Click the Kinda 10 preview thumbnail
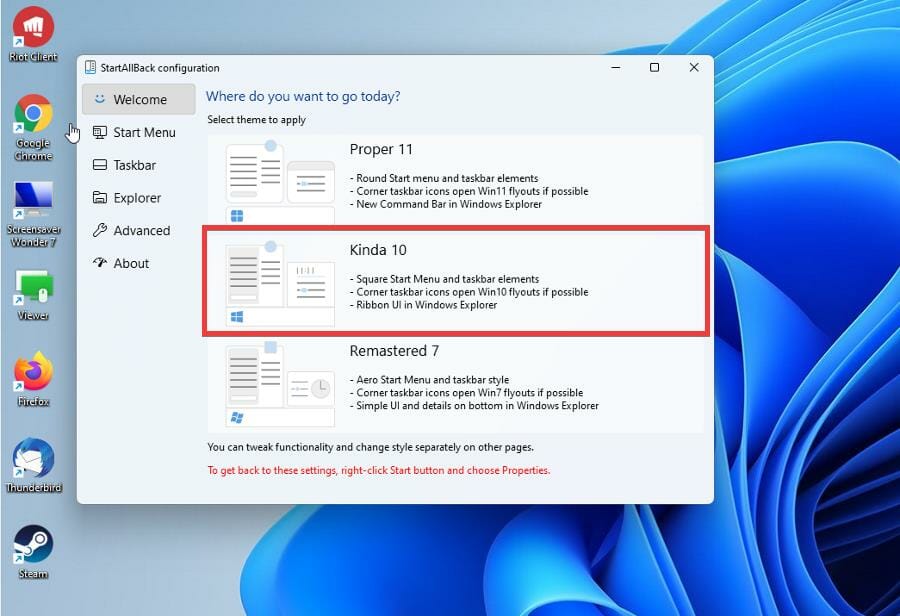Viewport: 900px width, 616px height. pyautogui.click(x=280, y=284)
